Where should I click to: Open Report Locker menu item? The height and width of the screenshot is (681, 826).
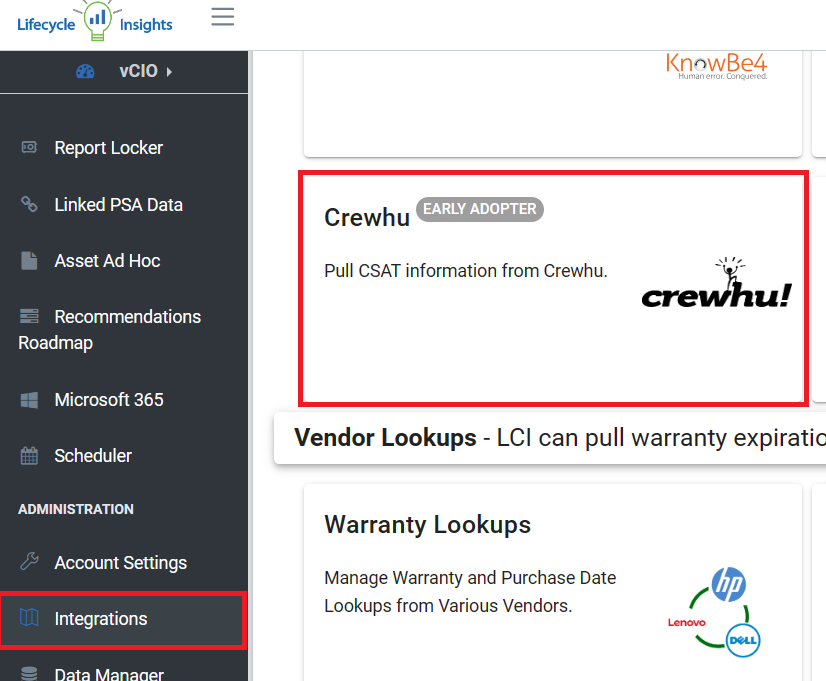109,148
